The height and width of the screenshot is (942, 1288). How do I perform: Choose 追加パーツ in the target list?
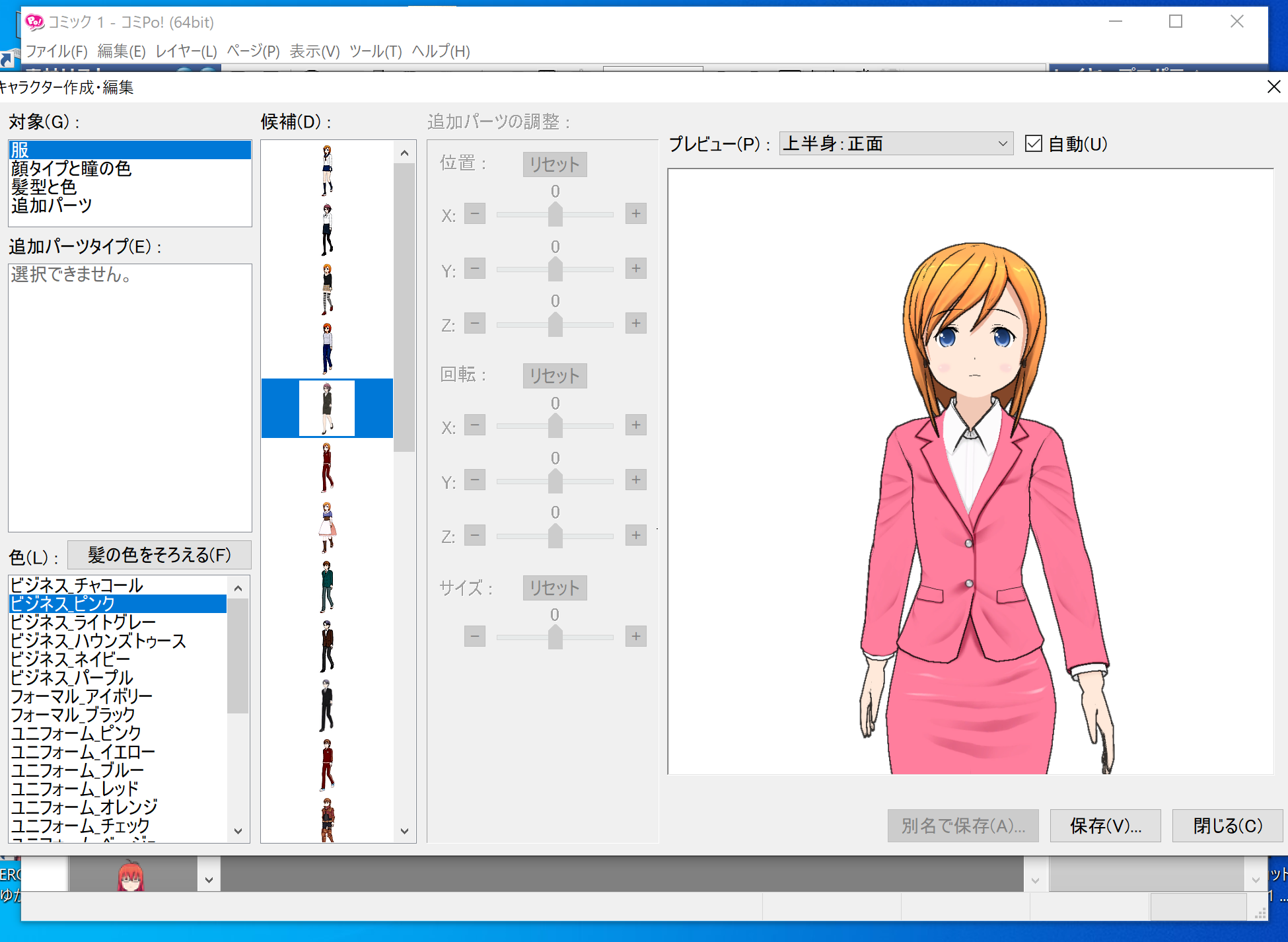[52, 205]
